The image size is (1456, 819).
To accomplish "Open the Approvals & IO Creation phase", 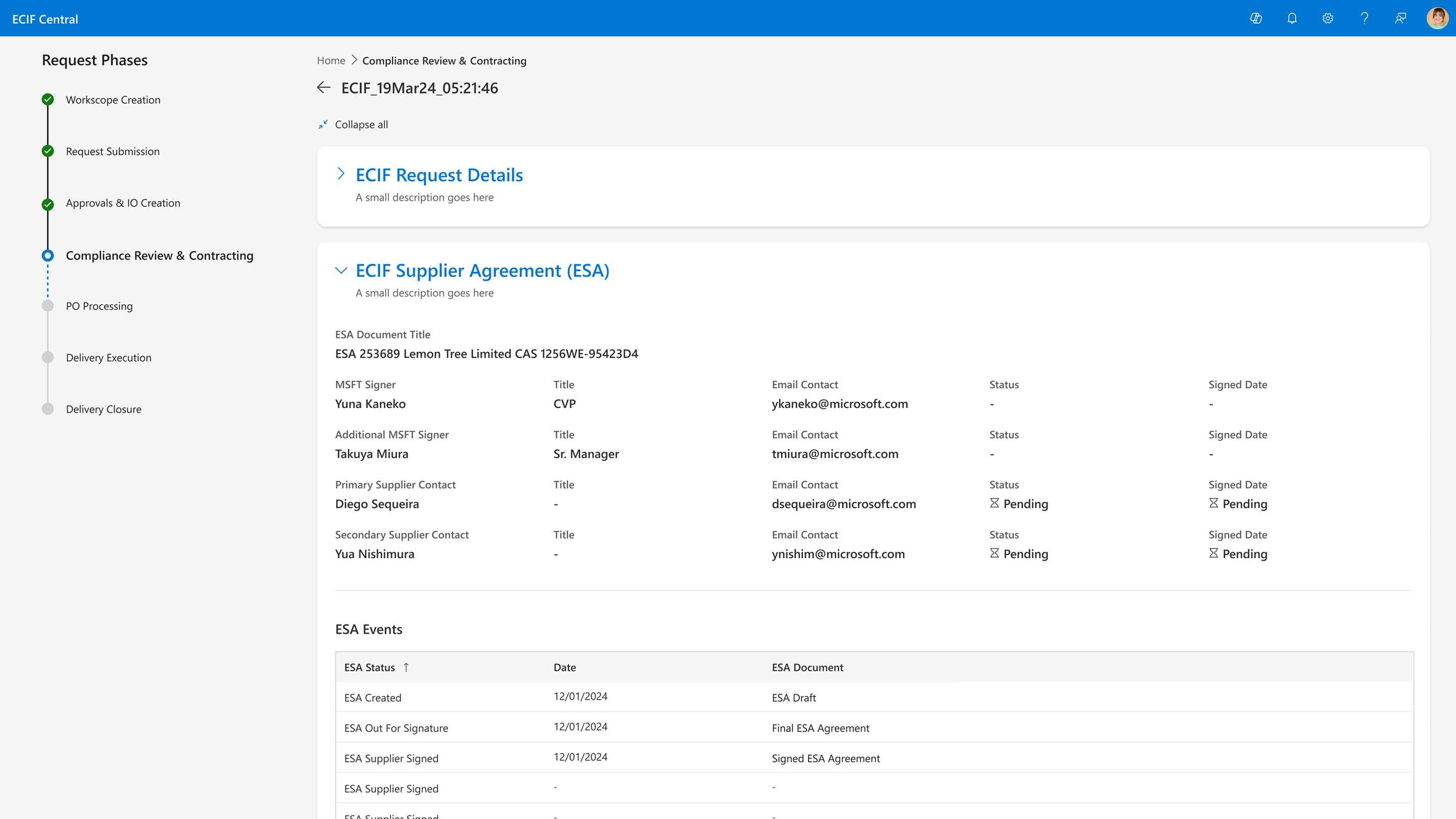I will (123, 203).
